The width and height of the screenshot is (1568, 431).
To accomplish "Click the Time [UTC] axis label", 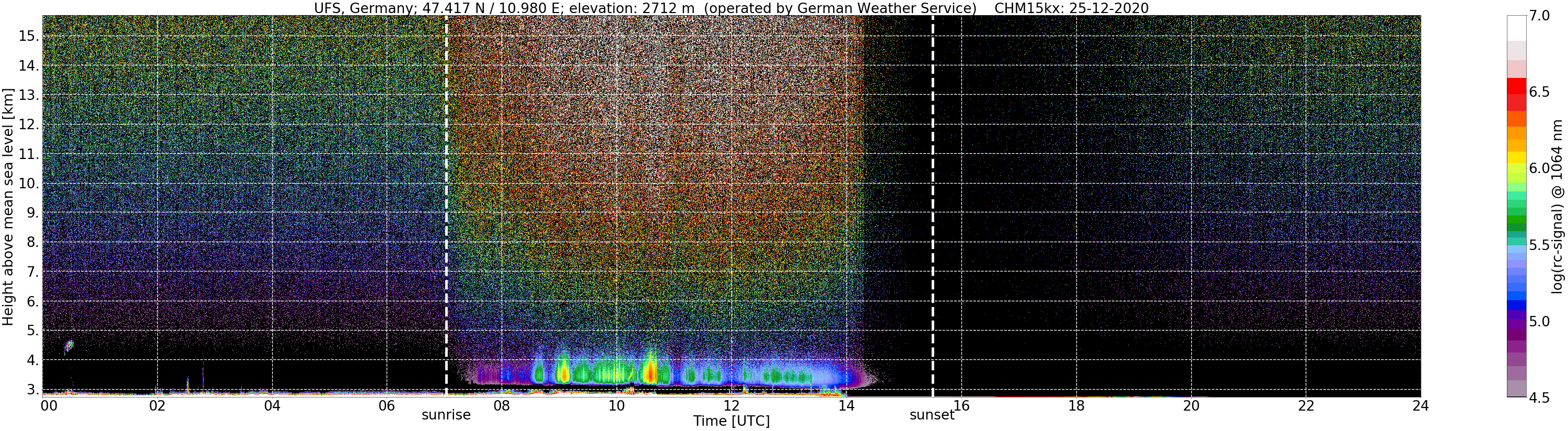I will [731, 421].
